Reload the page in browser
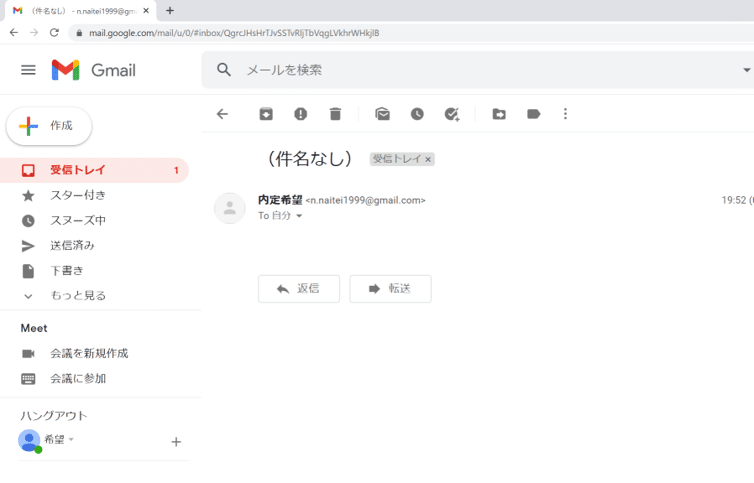This screenshot has height=483, width=754. 54,33
